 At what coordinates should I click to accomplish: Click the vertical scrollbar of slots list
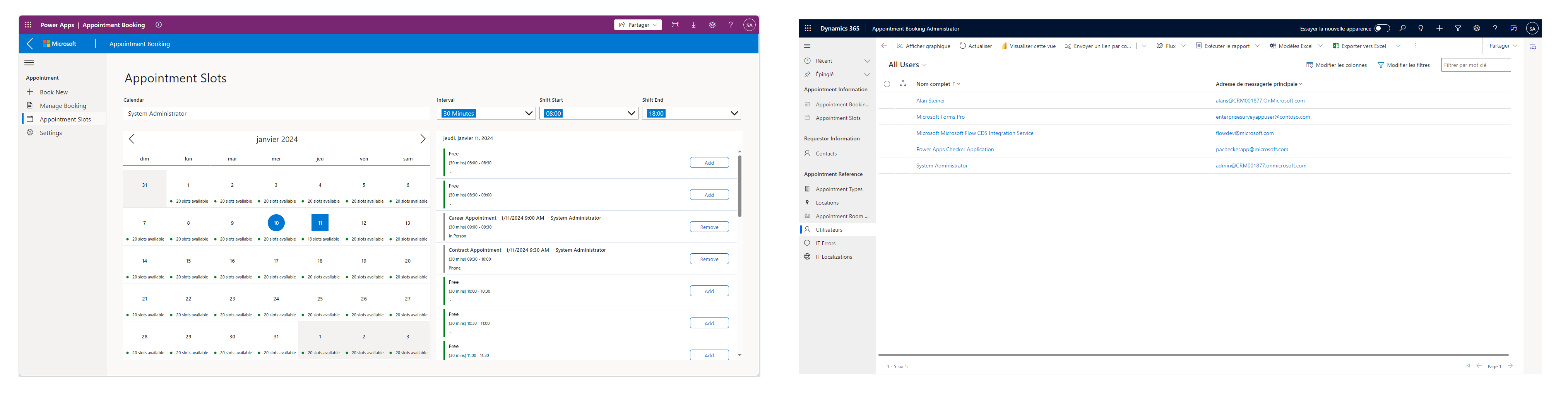point(739,186)
